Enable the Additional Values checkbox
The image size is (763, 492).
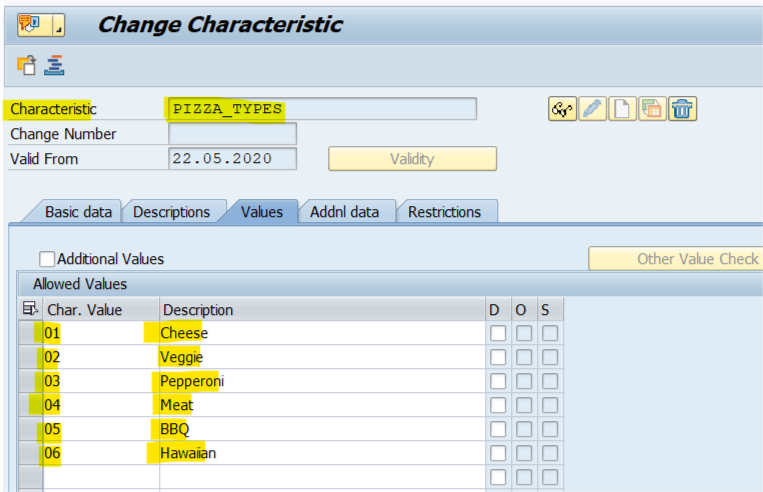point(47,259)
